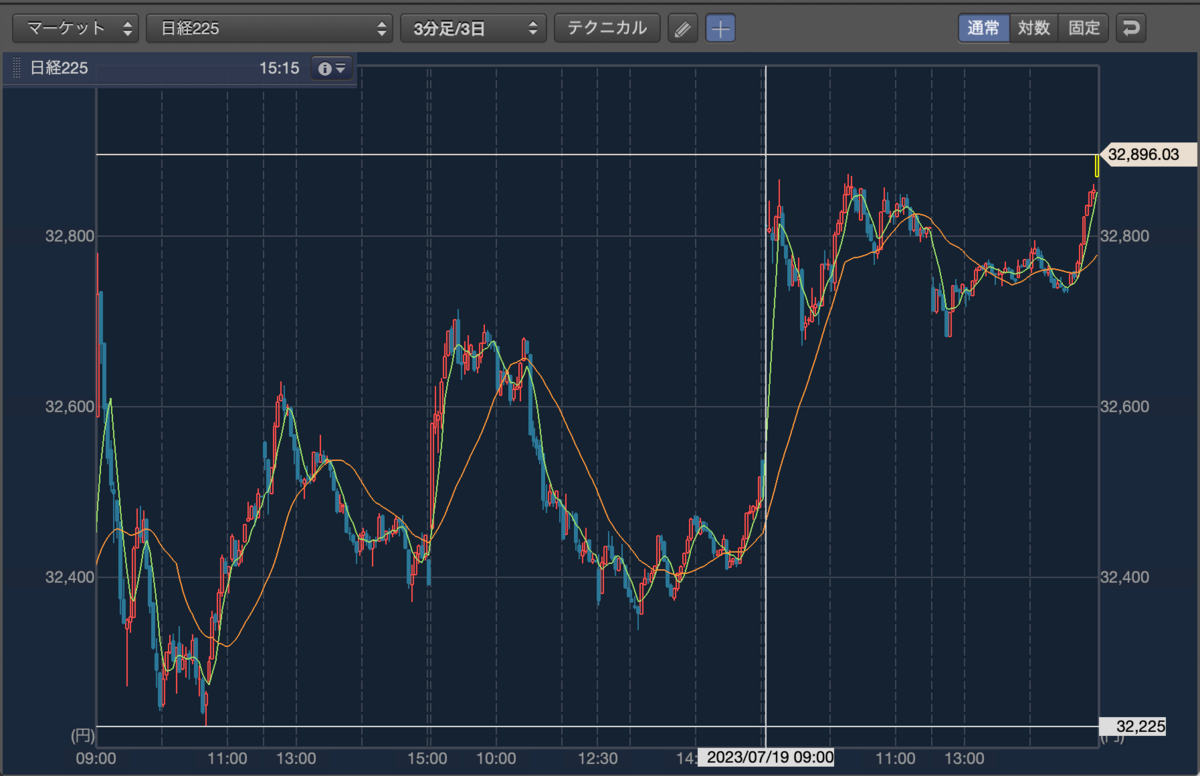The width and height of the screenshot is (1200, 776).
Task: Click the 15:00 time axis label
Action: click(428, 757)
